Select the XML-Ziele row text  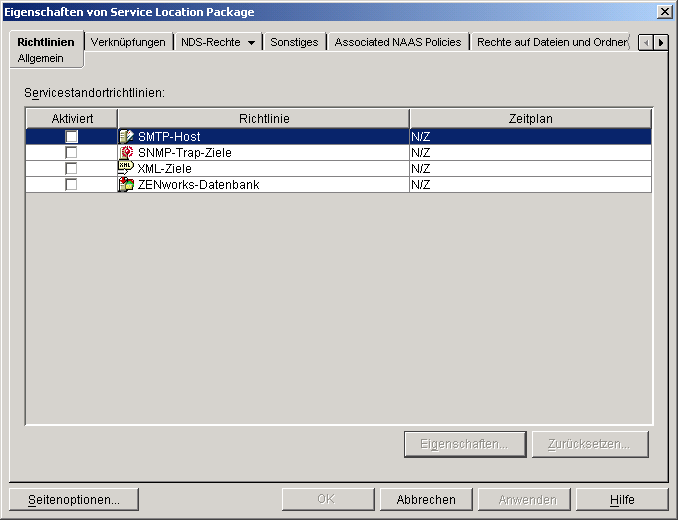click(164, 169)
